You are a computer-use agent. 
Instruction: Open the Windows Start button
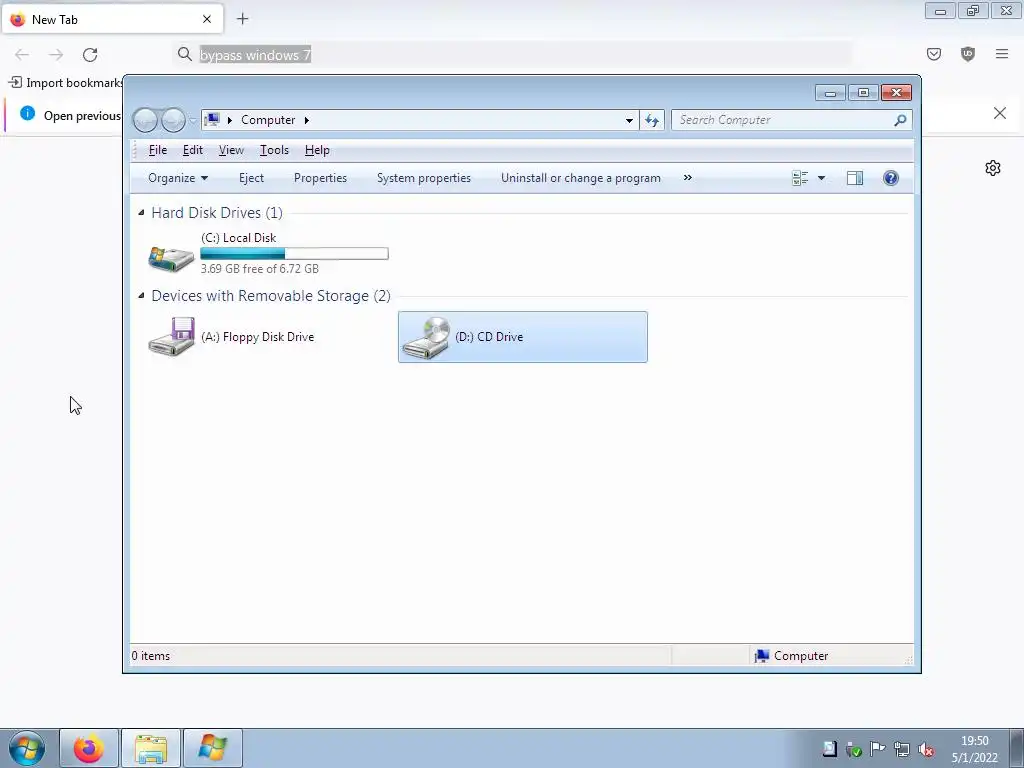pyautogui.click(x=27, y=748)
